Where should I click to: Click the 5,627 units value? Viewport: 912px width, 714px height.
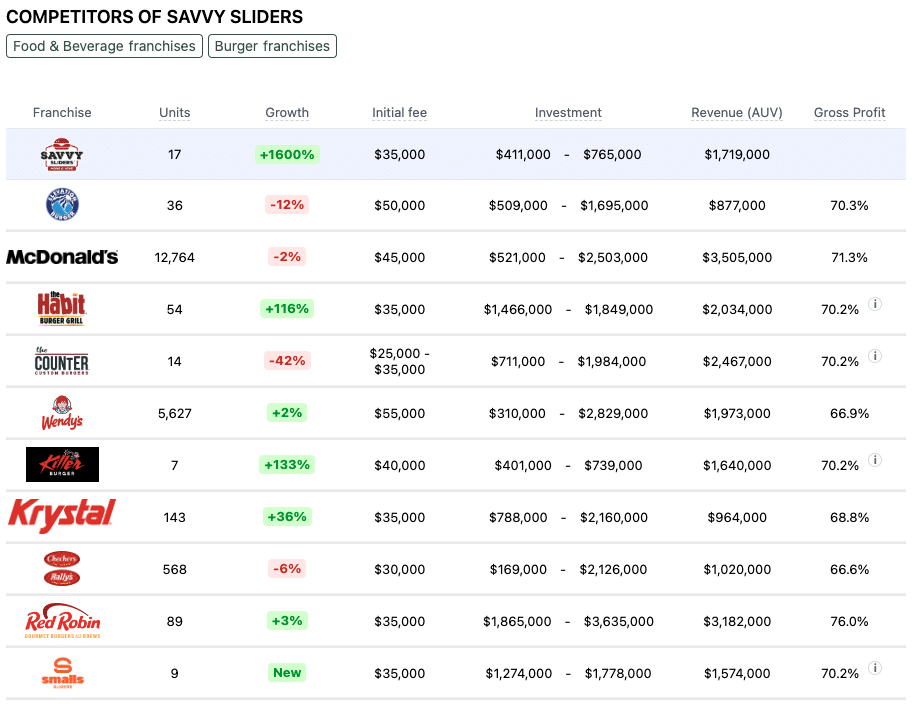(174, 413)
